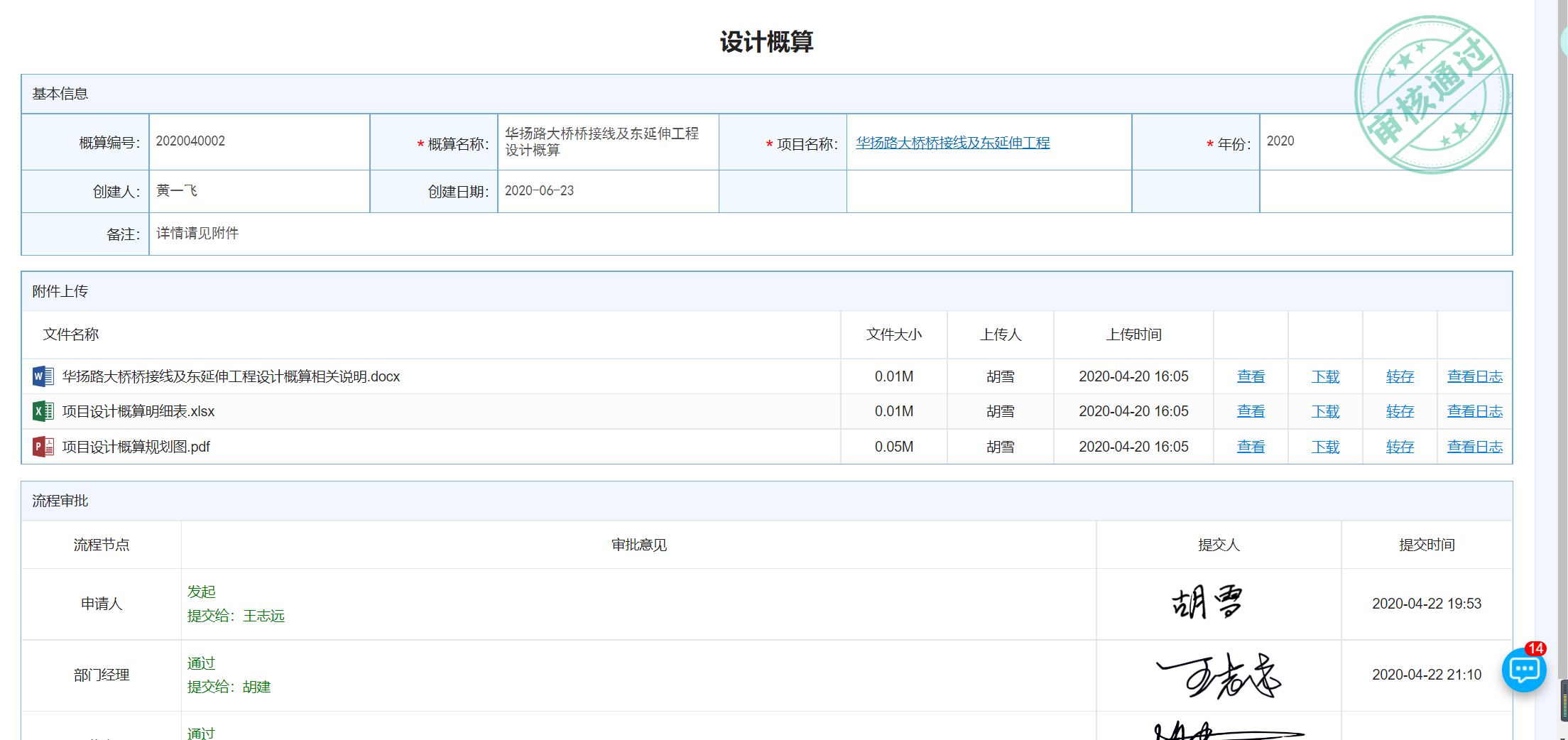This screenshot has width=1568, height=740.
Task: Download the 项目设计概算明细表.xlsx file
Action: 1325,411
